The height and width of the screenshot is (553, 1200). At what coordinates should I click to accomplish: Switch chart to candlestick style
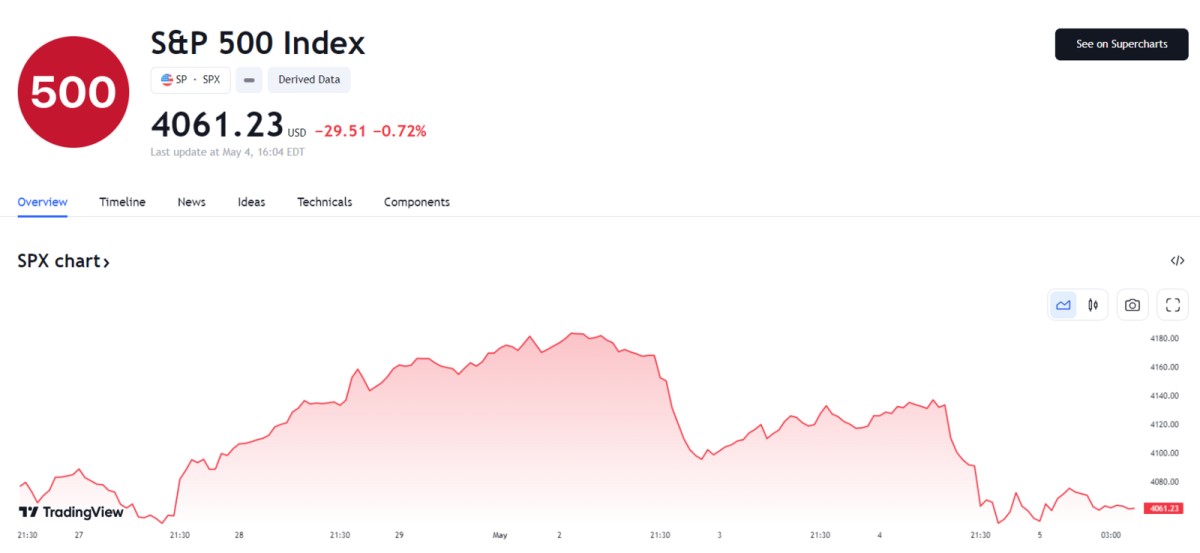click(1093, 305)
